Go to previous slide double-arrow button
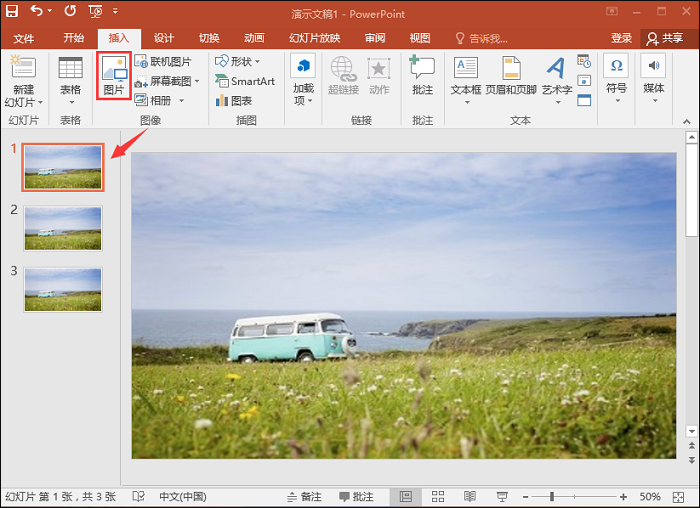 point(692,446)
